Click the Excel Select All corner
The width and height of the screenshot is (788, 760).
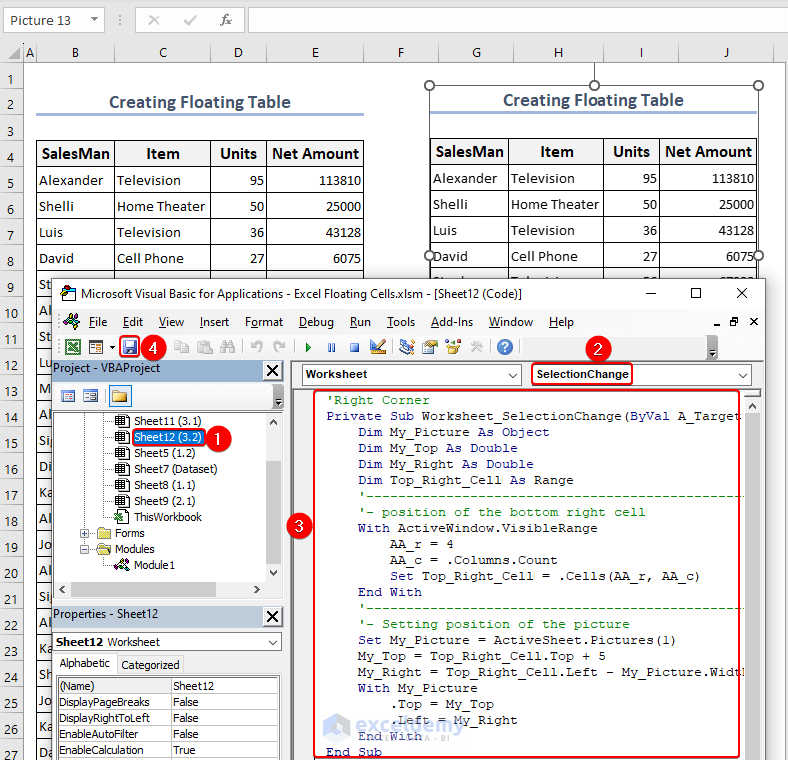click(x=14, y=52)
